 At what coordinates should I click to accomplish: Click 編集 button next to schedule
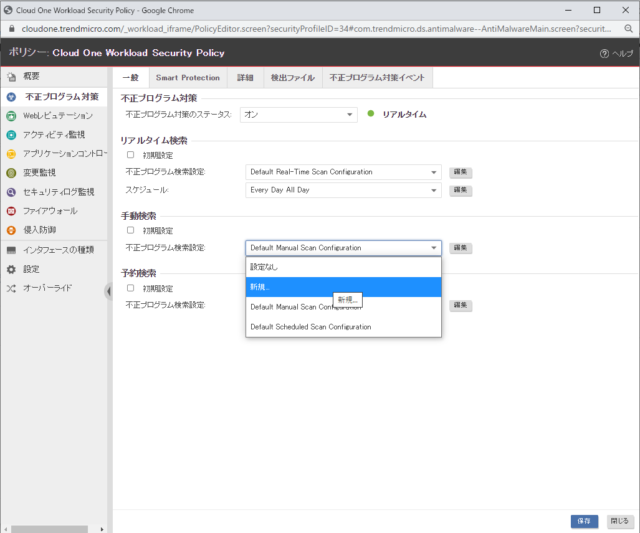(x=460, y=190)
